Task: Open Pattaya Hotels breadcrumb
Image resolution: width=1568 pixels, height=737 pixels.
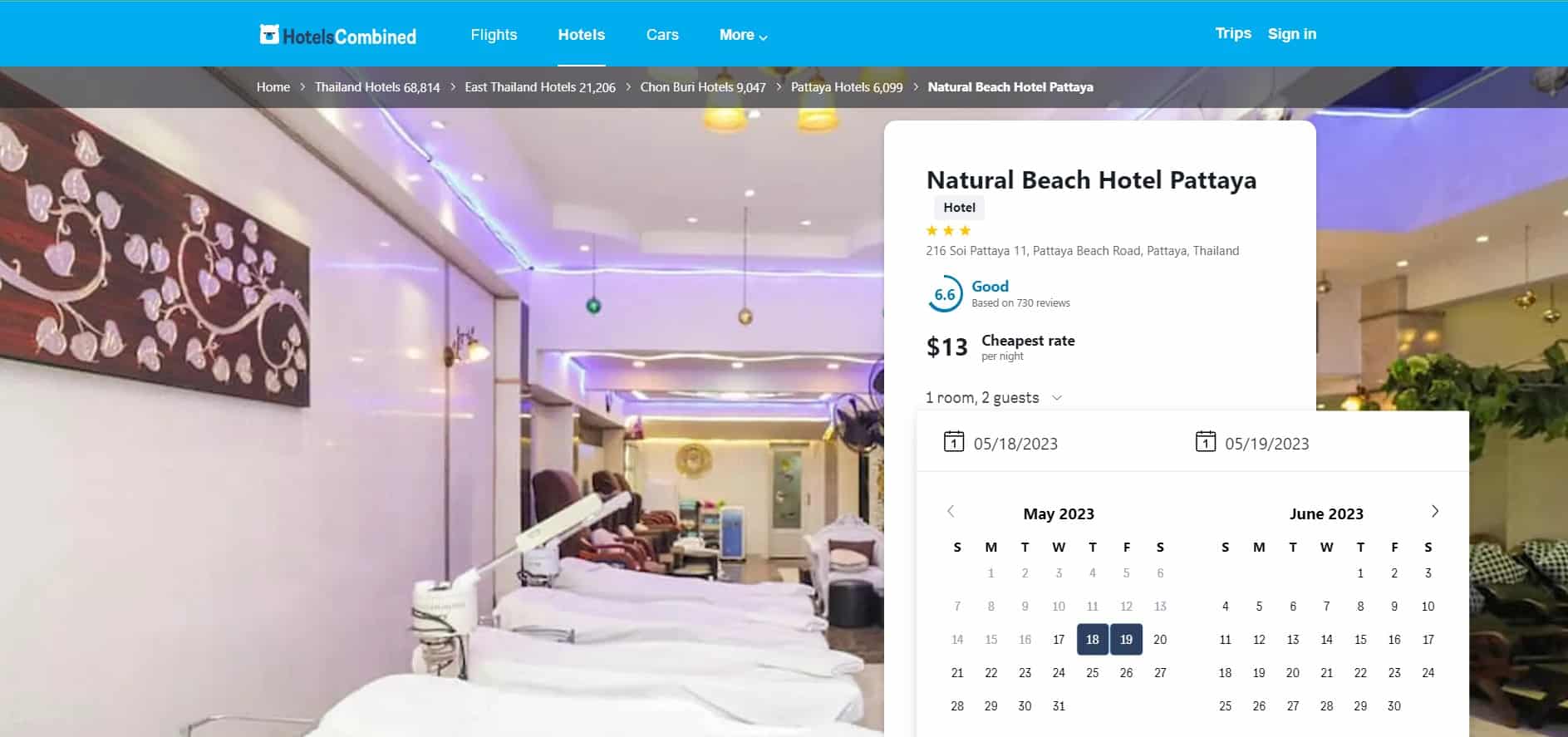Action: 847,87
